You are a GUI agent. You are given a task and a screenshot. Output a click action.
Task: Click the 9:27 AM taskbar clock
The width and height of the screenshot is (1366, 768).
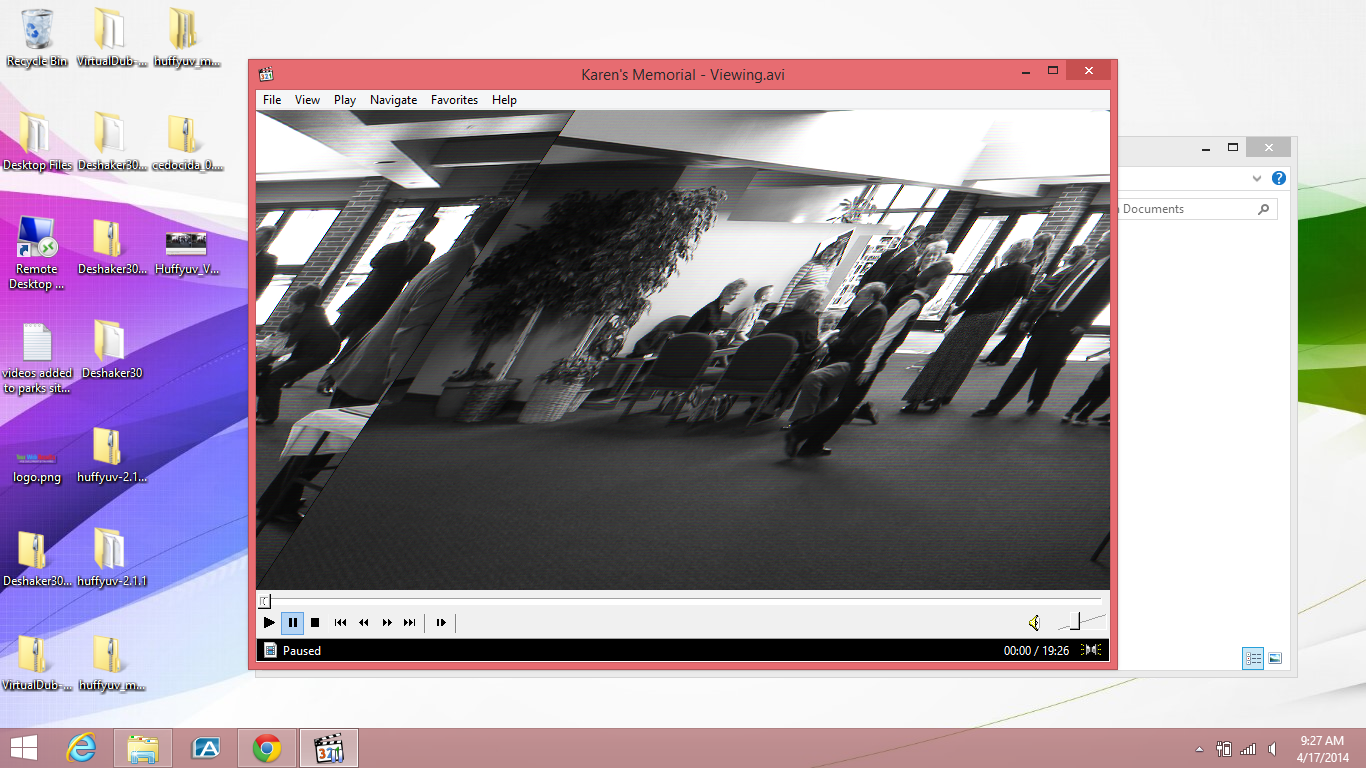(x=1321, y=748)
